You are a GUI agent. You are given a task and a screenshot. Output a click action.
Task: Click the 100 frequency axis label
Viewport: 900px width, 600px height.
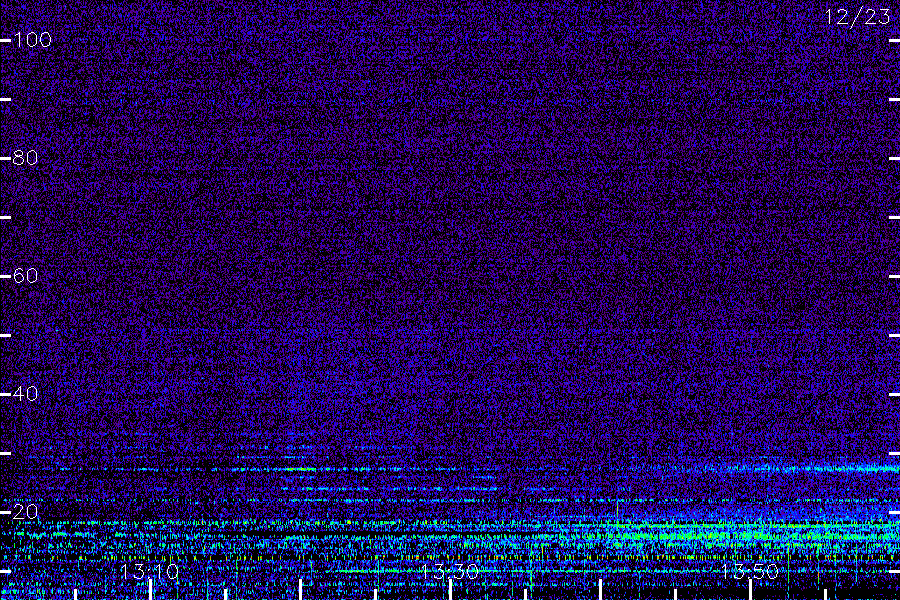(32, 40)
